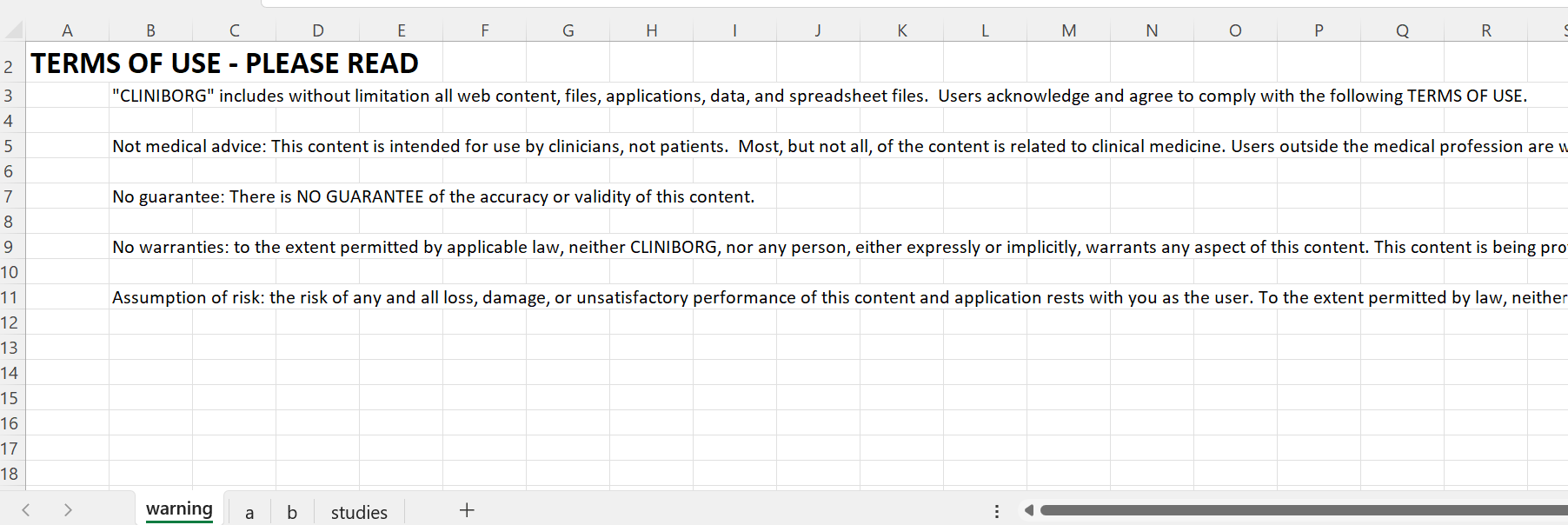Select row 3 header
The height and width of the screenshot is (525, 1568).
coord(12,96)
